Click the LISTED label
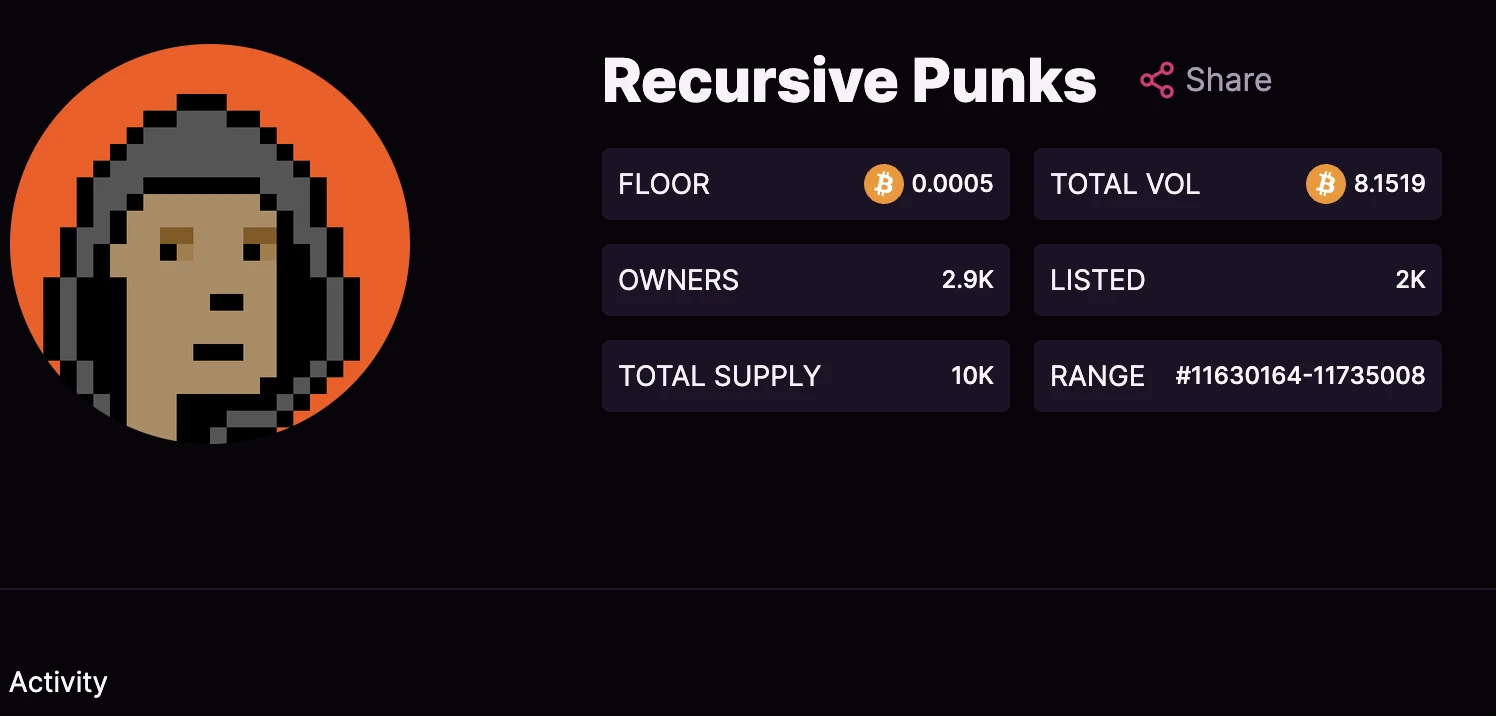The image size is (1496, 716). pyautogui.click(x=1097, y=280)
